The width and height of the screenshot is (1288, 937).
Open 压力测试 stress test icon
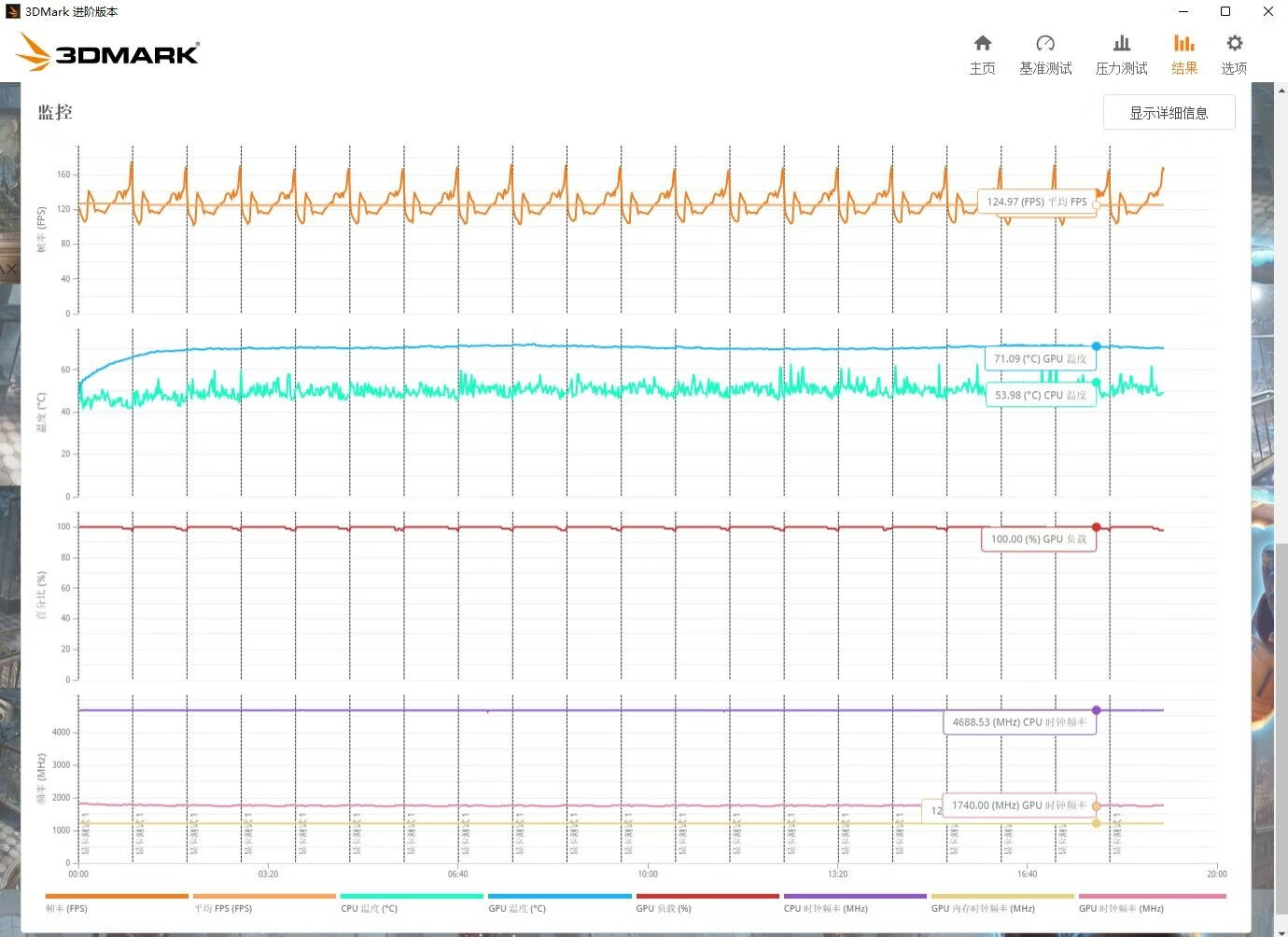click(1121, 54)
